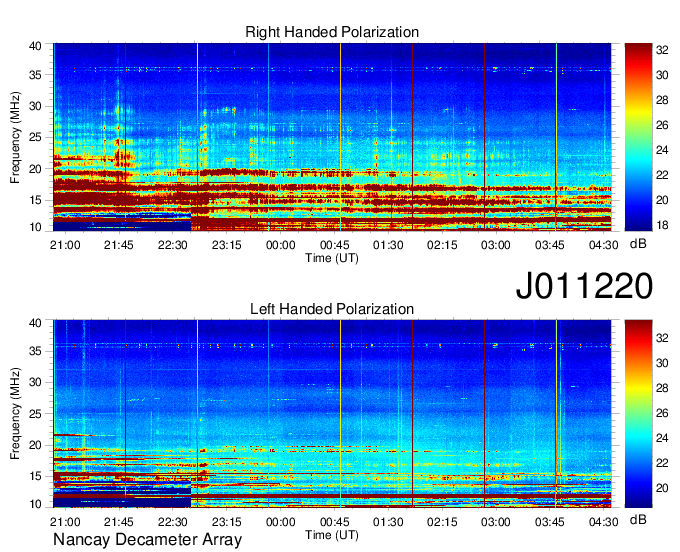Click 'Frequency (MHz)' axis label of Left Handed plot
The image size is (680, 552).
(x=15, y=414)
